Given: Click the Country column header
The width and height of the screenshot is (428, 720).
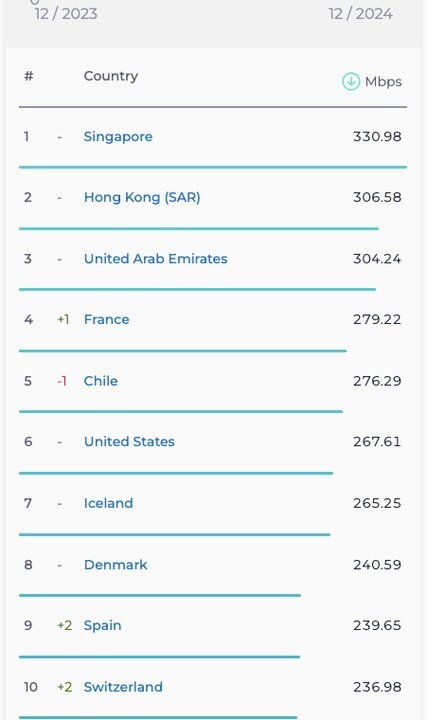Looking at the screenshot, I should (x=111, y=76).
